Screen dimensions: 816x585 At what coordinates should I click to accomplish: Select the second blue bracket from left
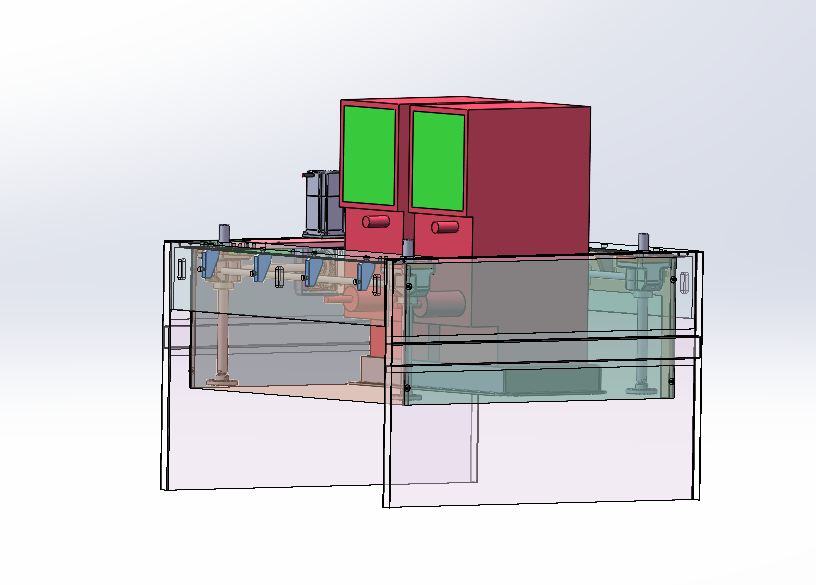[263, 268]
